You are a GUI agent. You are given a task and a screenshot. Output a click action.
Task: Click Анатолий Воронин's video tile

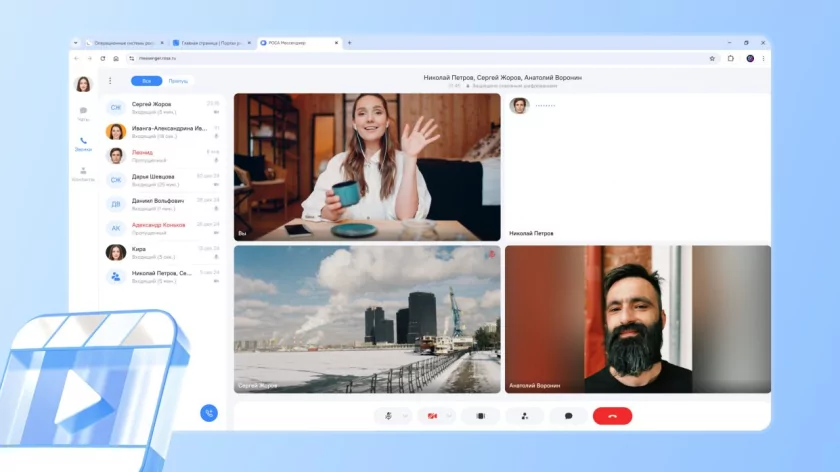[637, 319]
